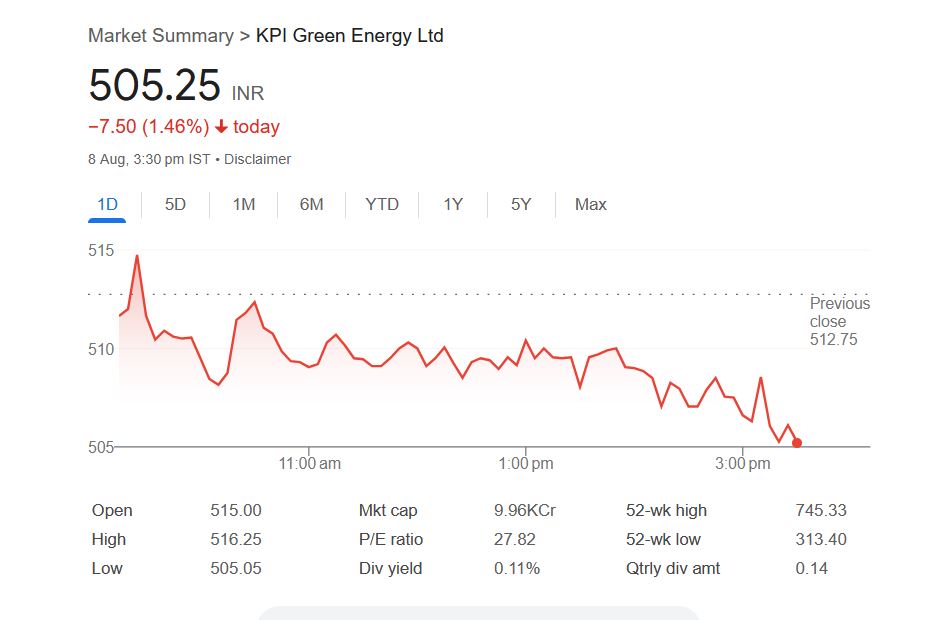Select the YTD tab
The height and width of the screenshot is (620, 925).
[382, 205]
